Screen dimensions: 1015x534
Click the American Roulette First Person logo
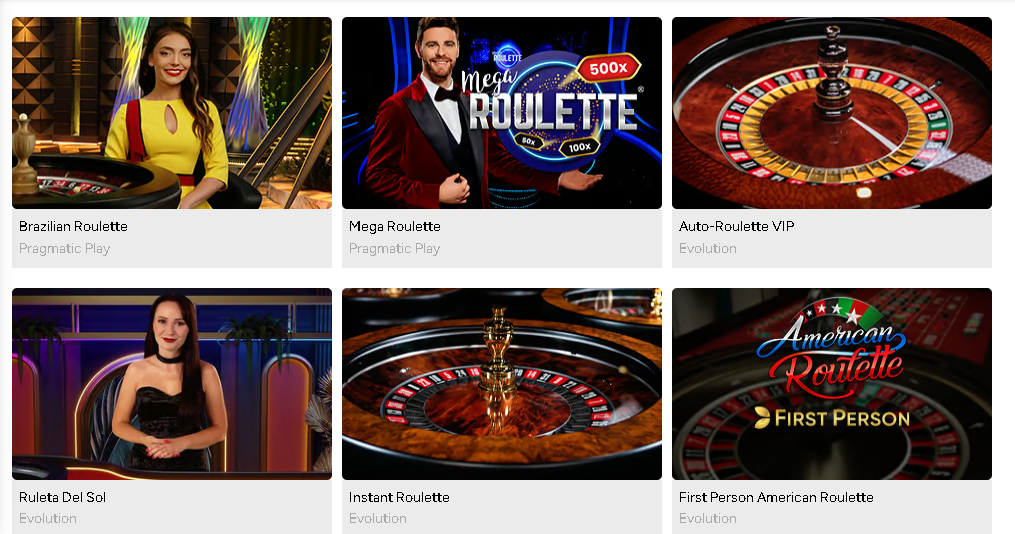click(x=832, y=364)
